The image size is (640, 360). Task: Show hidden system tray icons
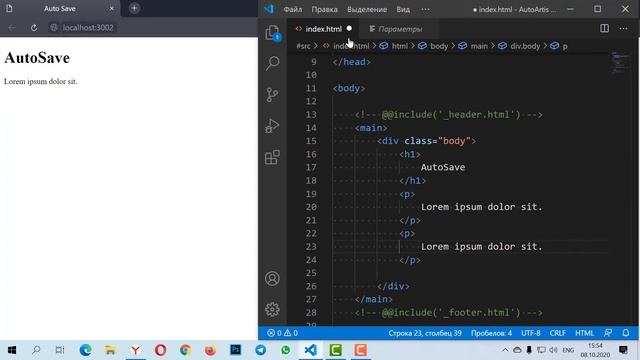(505, 350)
